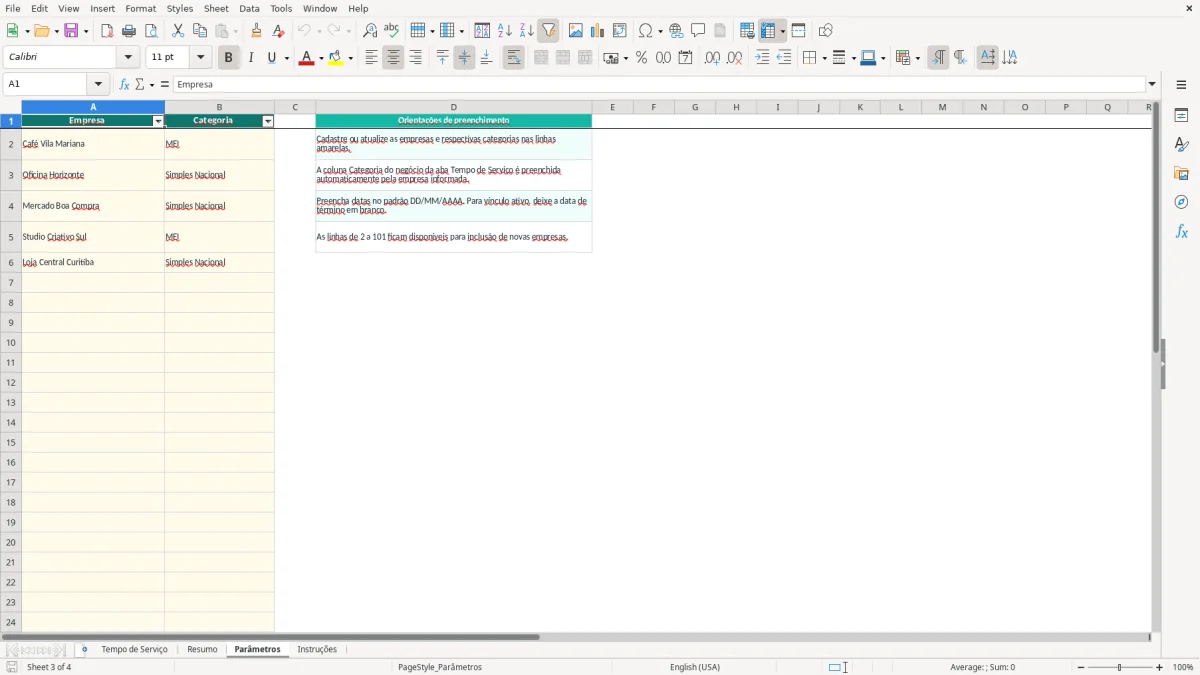
Task: Toggle Bold formatting
Action: pyautogui.click(x=228, y=58)
